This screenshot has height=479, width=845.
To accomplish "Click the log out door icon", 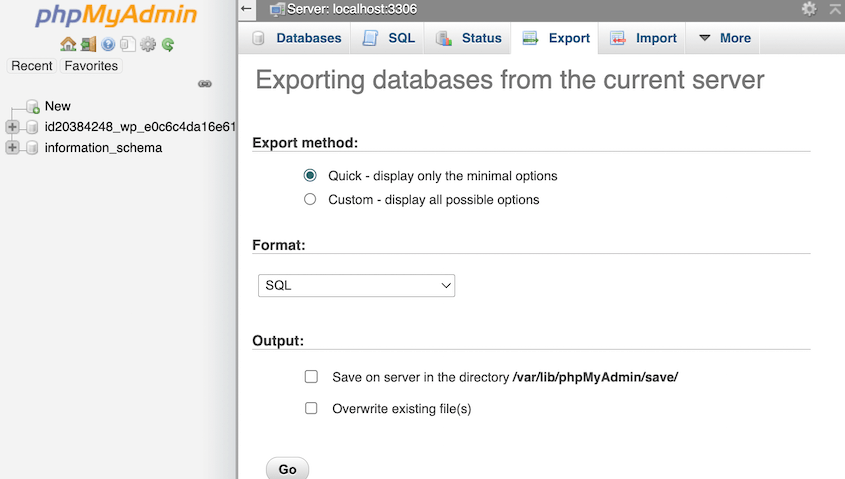I will [88, 44].
